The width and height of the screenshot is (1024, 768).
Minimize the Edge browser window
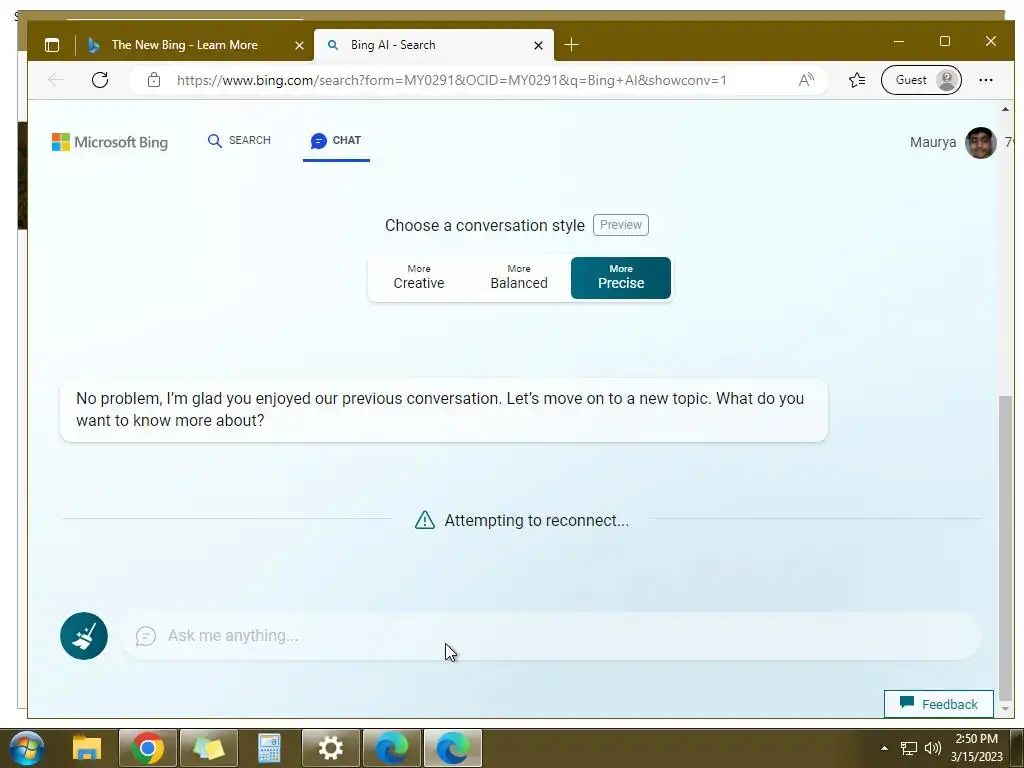pos(899,41)
